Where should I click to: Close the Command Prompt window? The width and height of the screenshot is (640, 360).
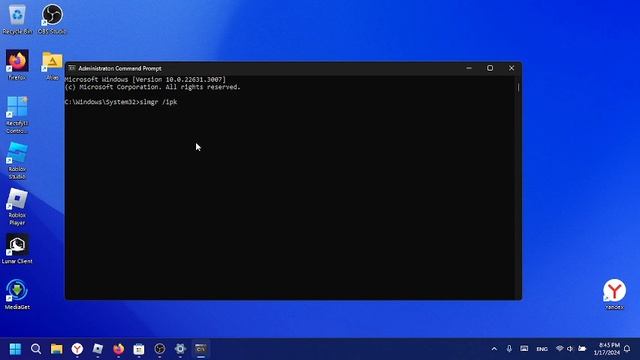(x=511, y=68)
